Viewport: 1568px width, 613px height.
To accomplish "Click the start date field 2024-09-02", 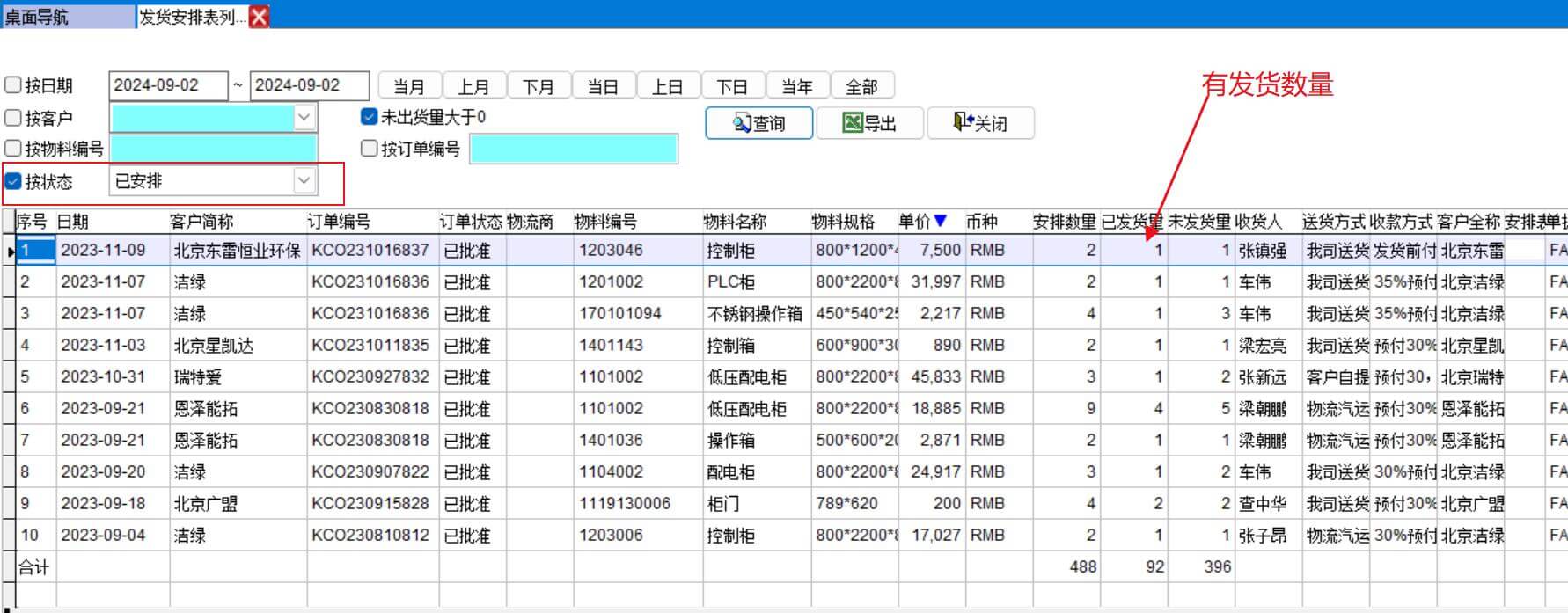I will (167, 85).
